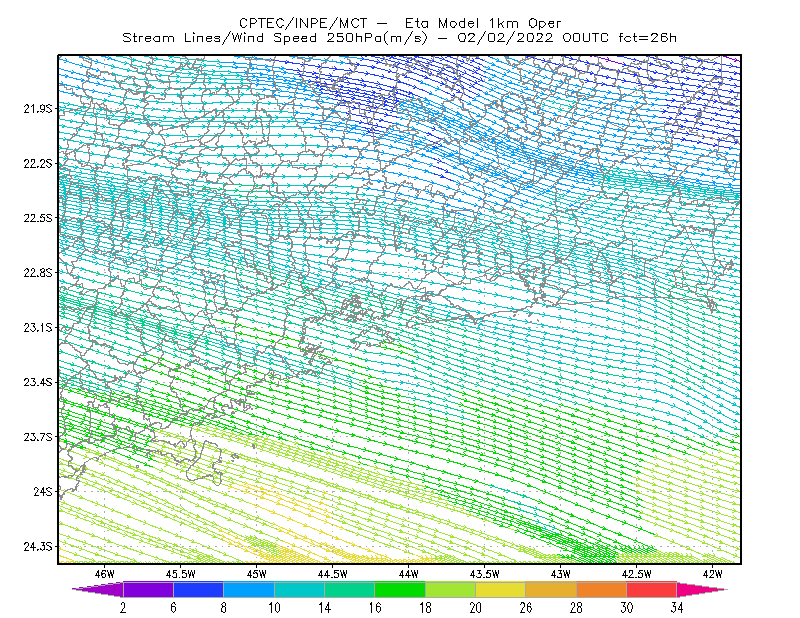
Task: Click the colorbar value 6
Action: click(173, 608)
